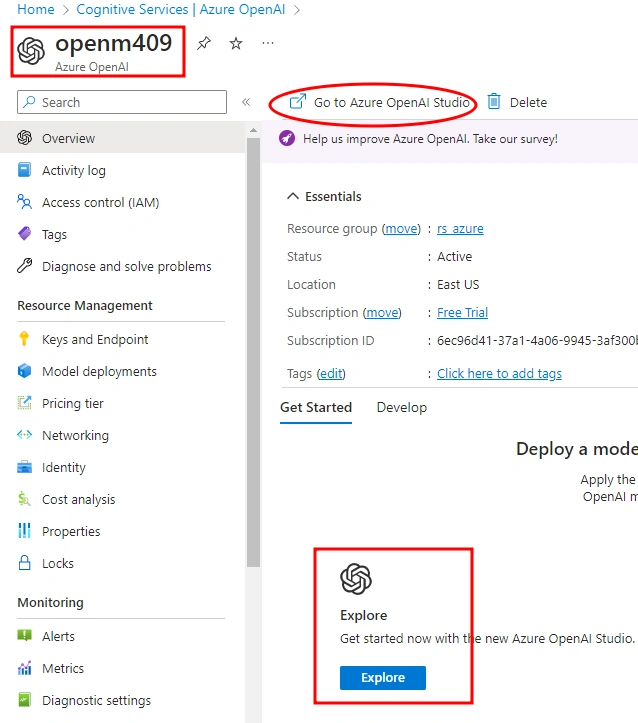Click the magnifier icon in Search box
638x723 pixels.
click(x=30, y=102)
